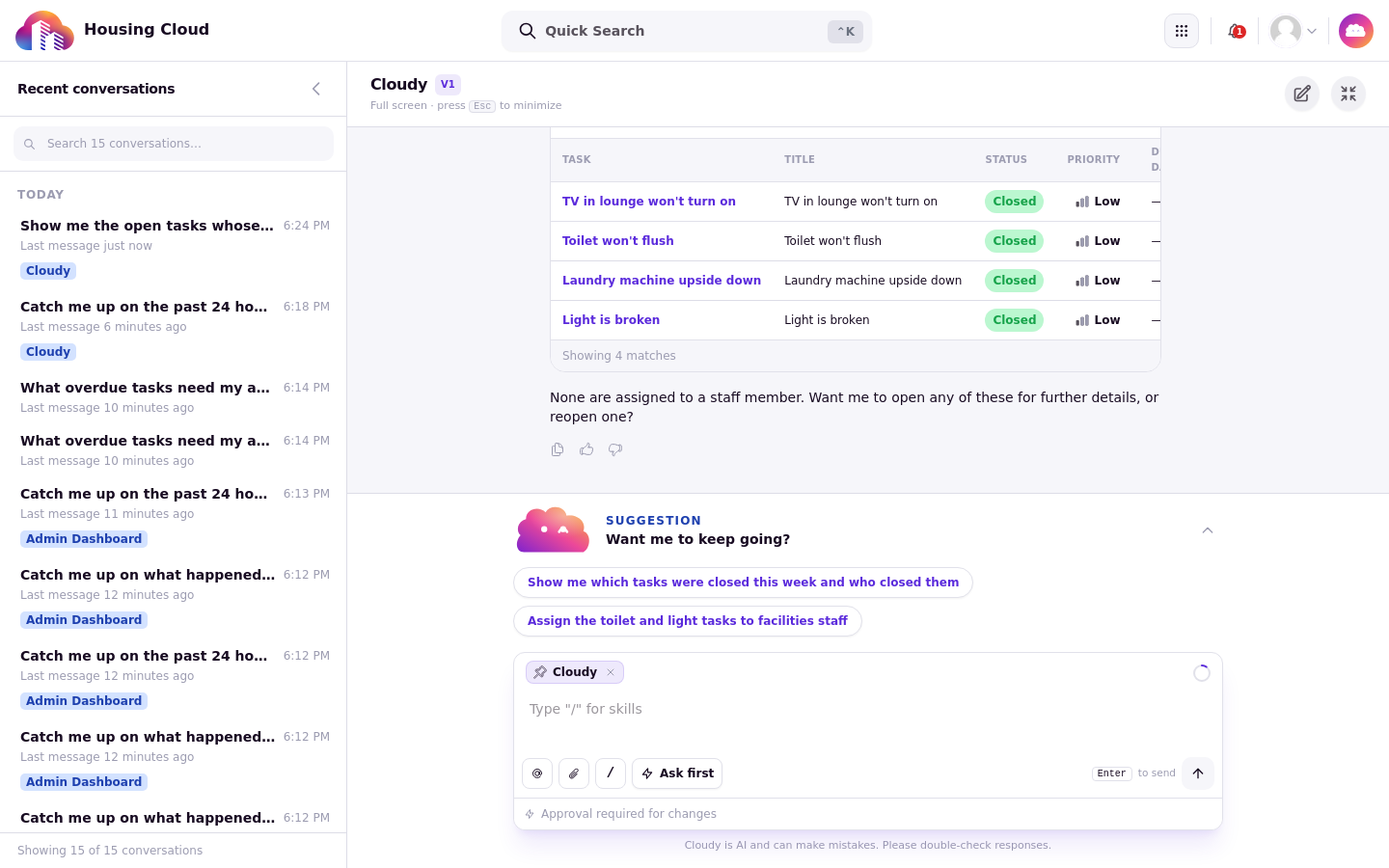Click the Cloudy tag under the 6:24 PM conversation
Image resolution: width=1389 pixels, height=868 pixels.
[48, 271]
